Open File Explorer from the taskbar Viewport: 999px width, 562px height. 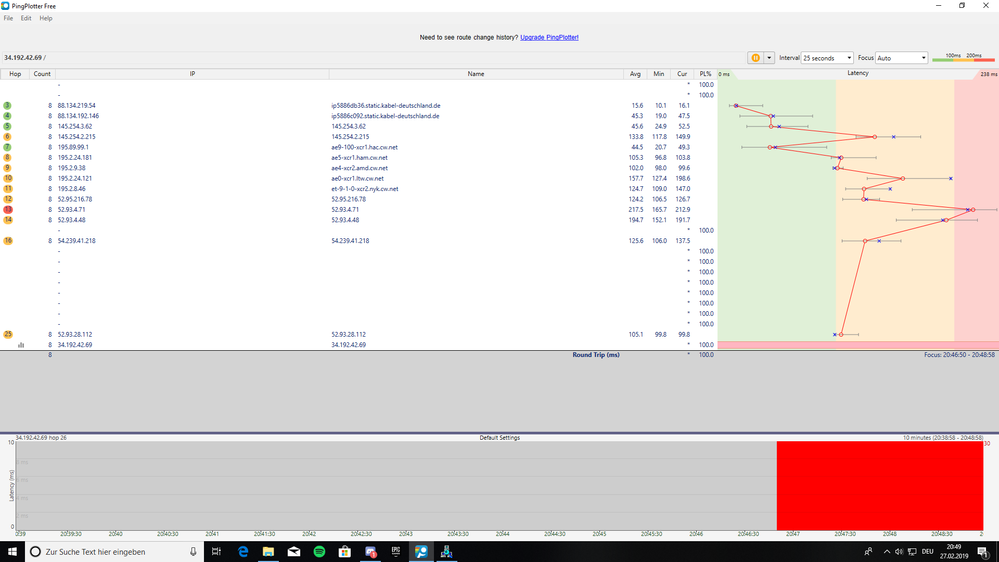[x=268, y=552]
